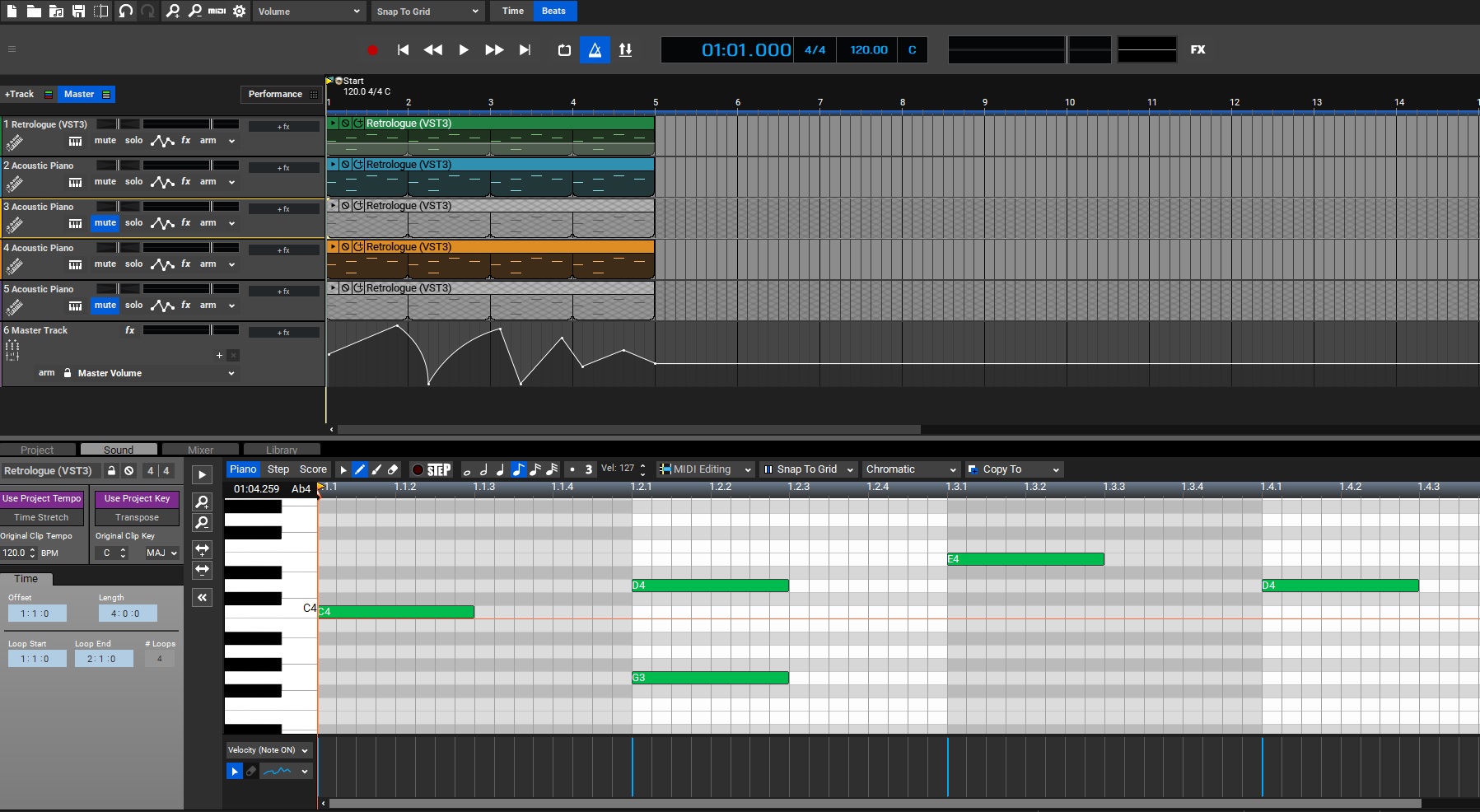Click the synth instrument image on track 4

pos(14,266)
